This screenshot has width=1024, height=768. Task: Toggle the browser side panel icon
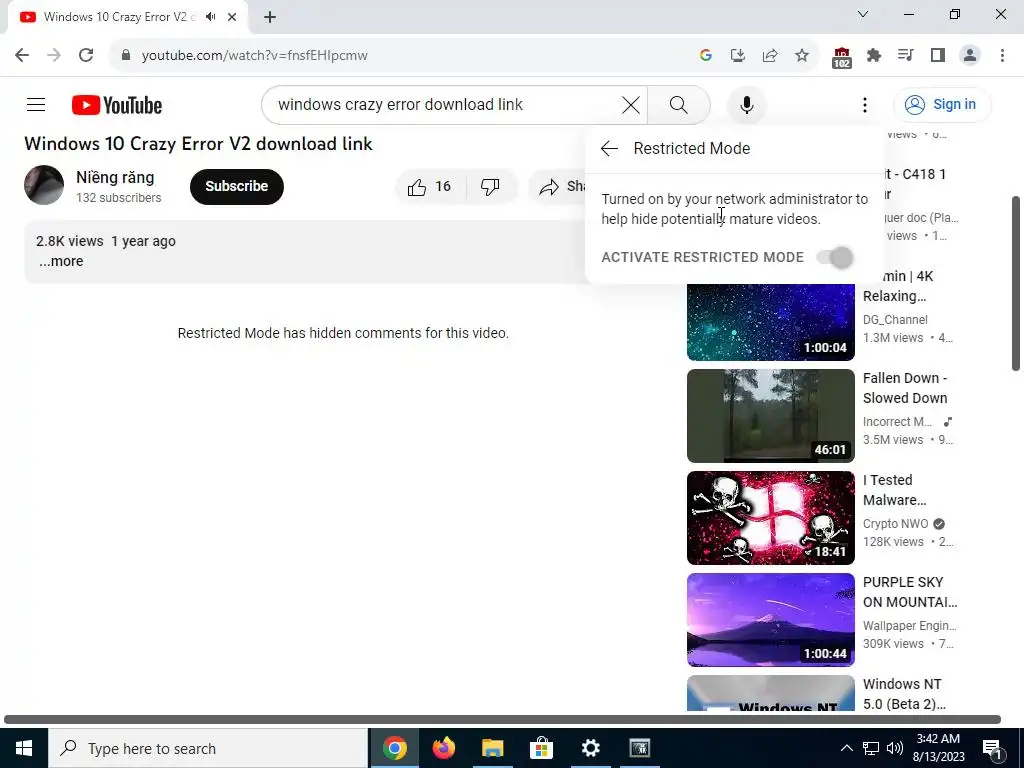coord(938,56)
